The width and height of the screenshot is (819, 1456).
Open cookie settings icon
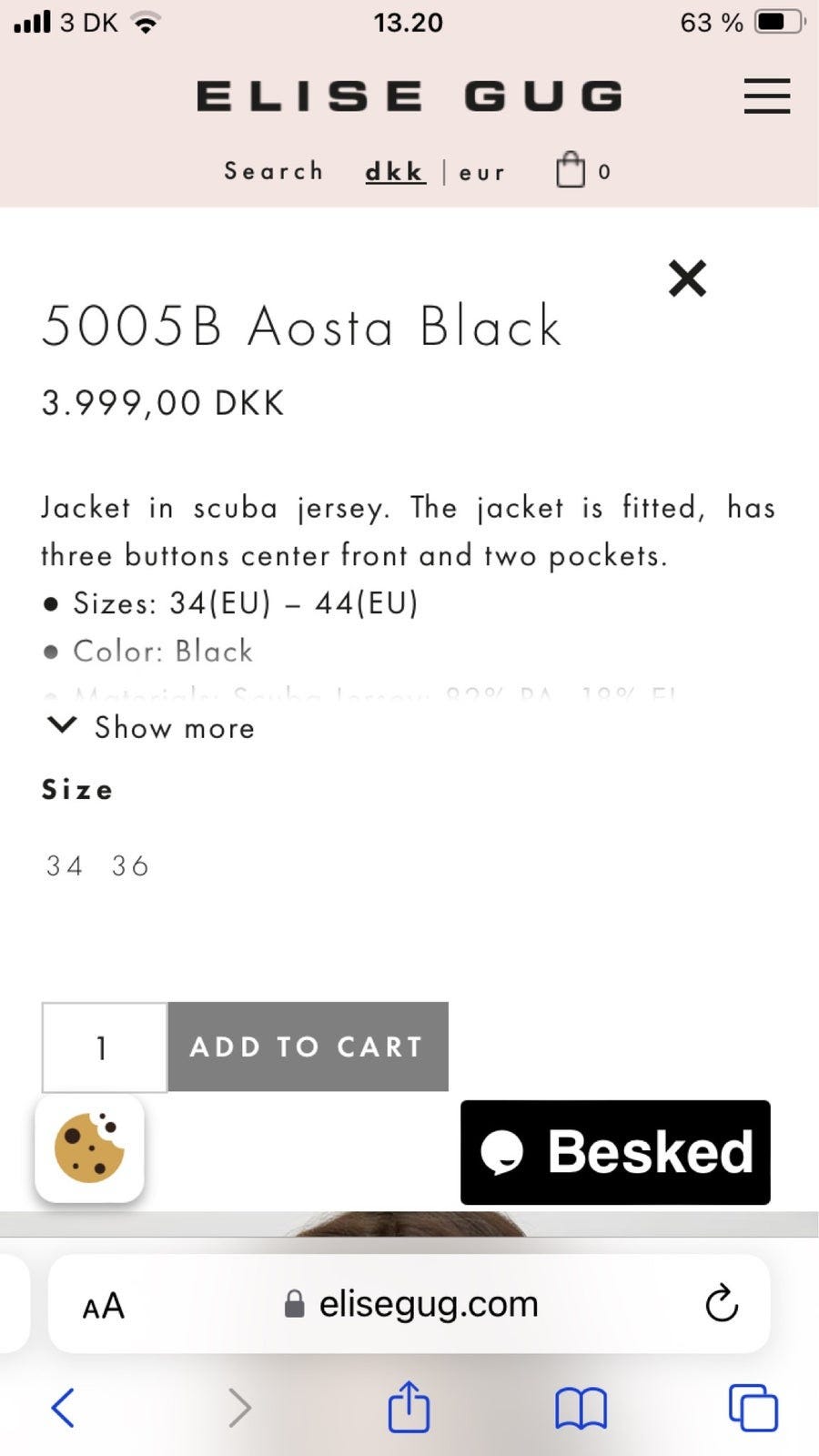point(89,1148)
